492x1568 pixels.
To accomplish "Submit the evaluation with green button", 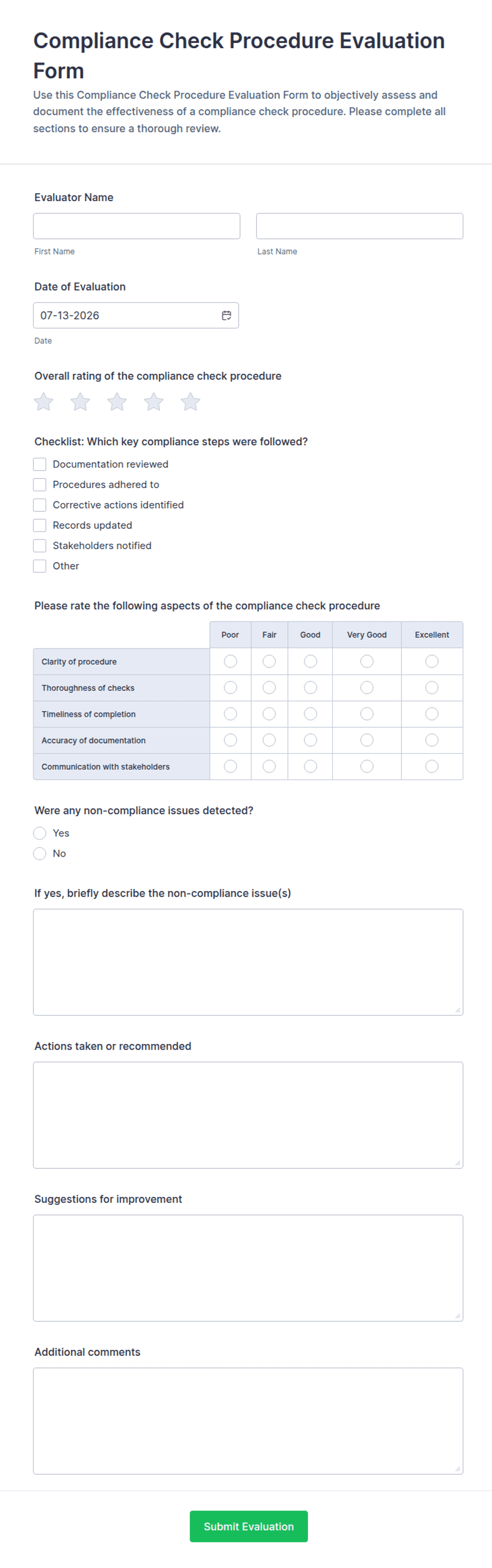I will [x=249, y=1527].
